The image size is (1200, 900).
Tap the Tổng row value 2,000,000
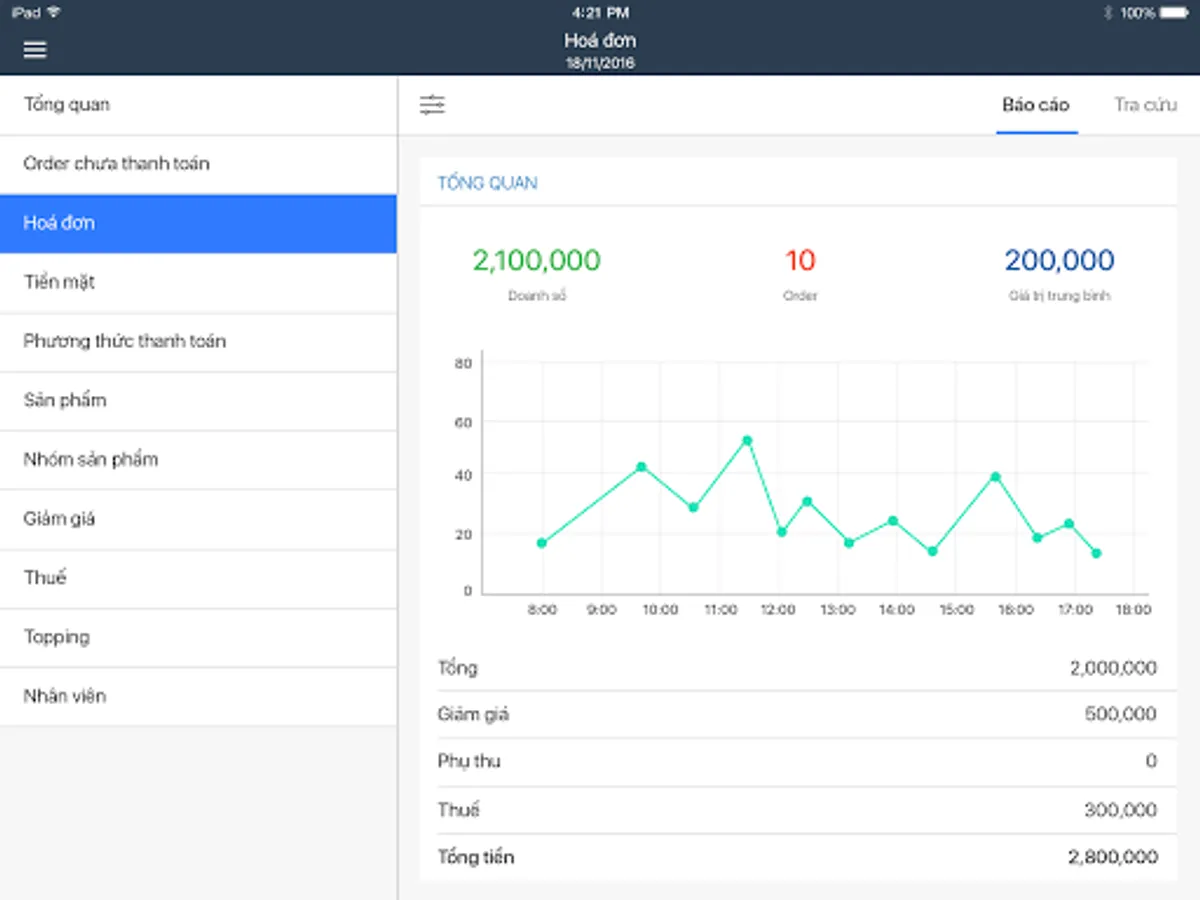[x=1113, y=668]
